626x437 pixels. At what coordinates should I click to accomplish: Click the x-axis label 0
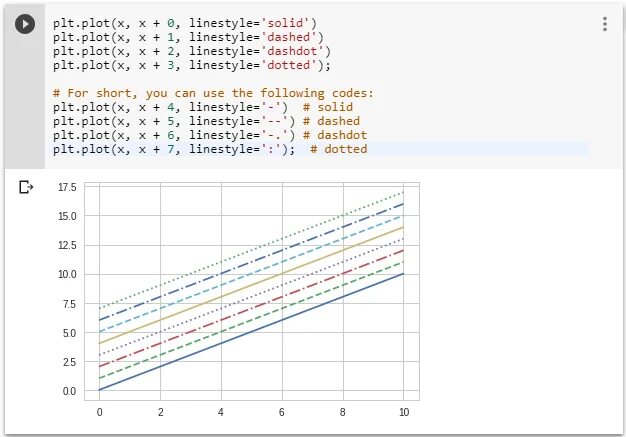tap(99, 412)
